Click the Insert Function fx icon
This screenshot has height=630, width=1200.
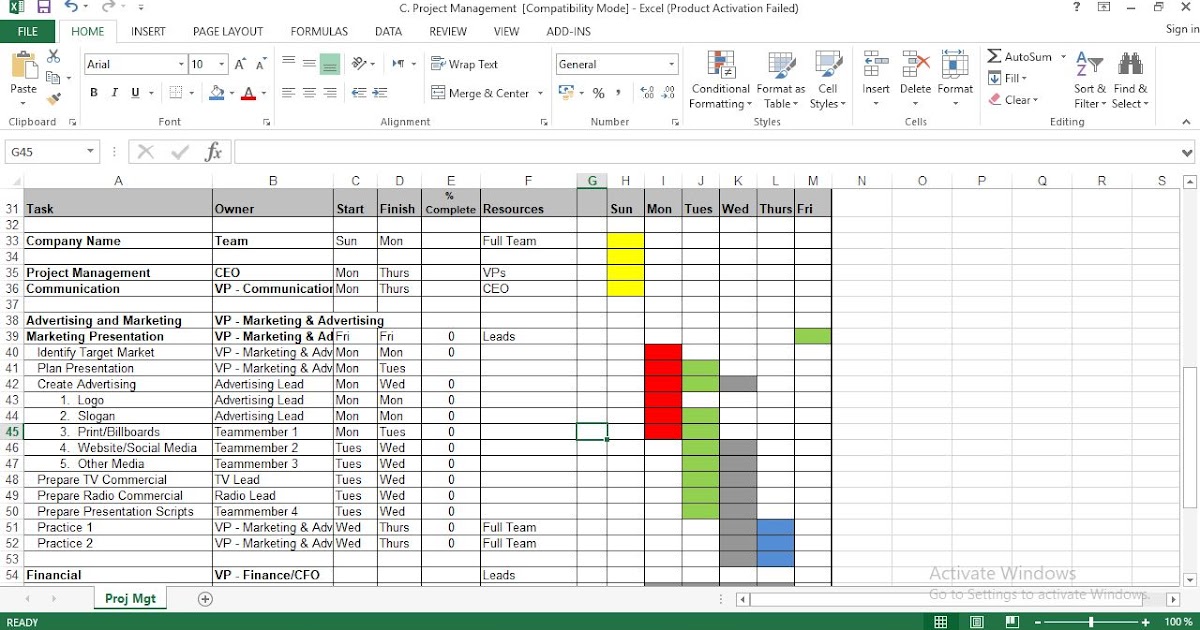pos(213,151)
